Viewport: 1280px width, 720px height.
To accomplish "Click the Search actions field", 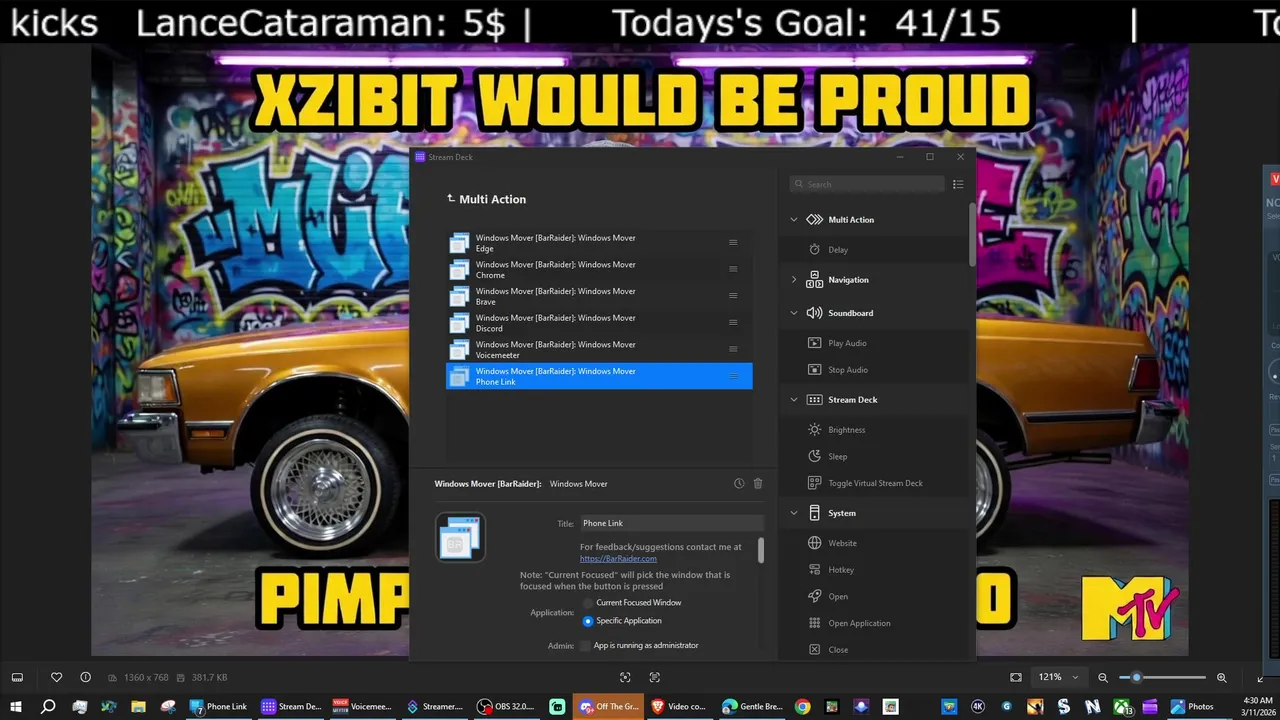I will click(867, 184).
